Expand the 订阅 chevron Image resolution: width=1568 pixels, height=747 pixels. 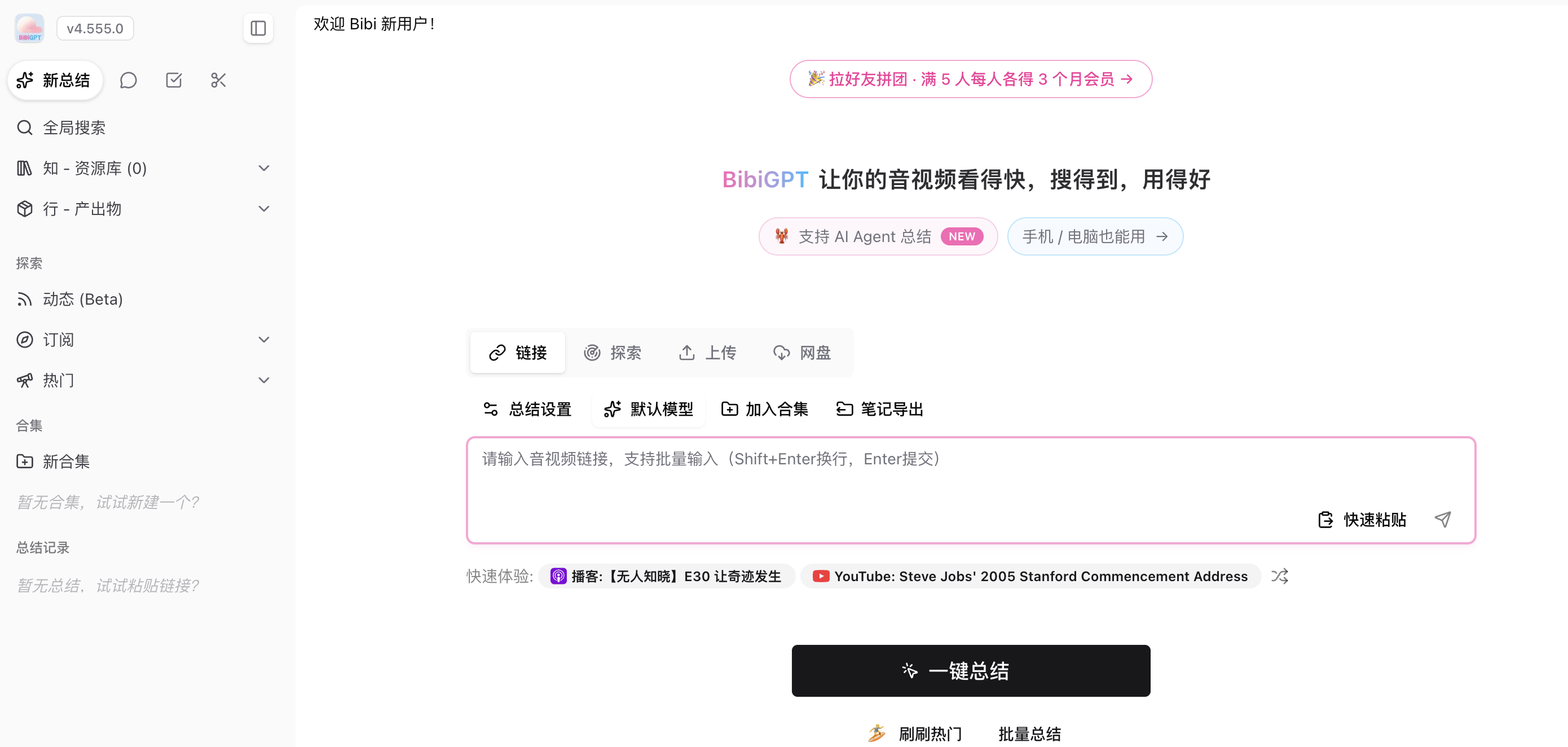(263, 340)
